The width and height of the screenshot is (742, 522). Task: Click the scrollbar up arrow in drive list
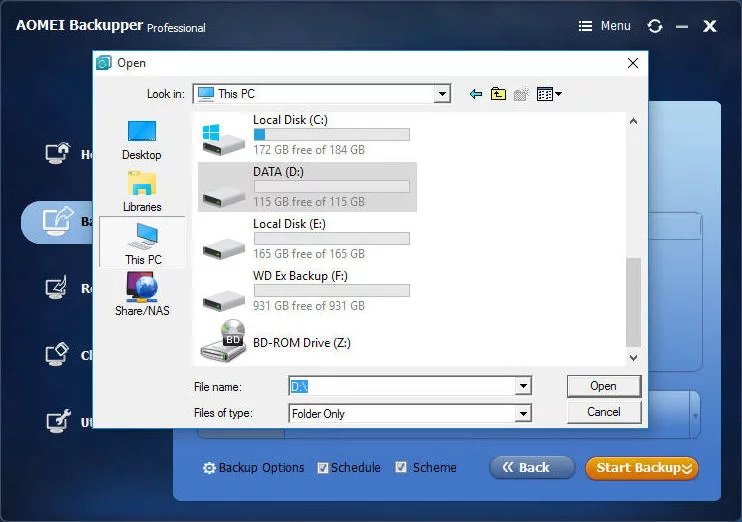(633, 122)
